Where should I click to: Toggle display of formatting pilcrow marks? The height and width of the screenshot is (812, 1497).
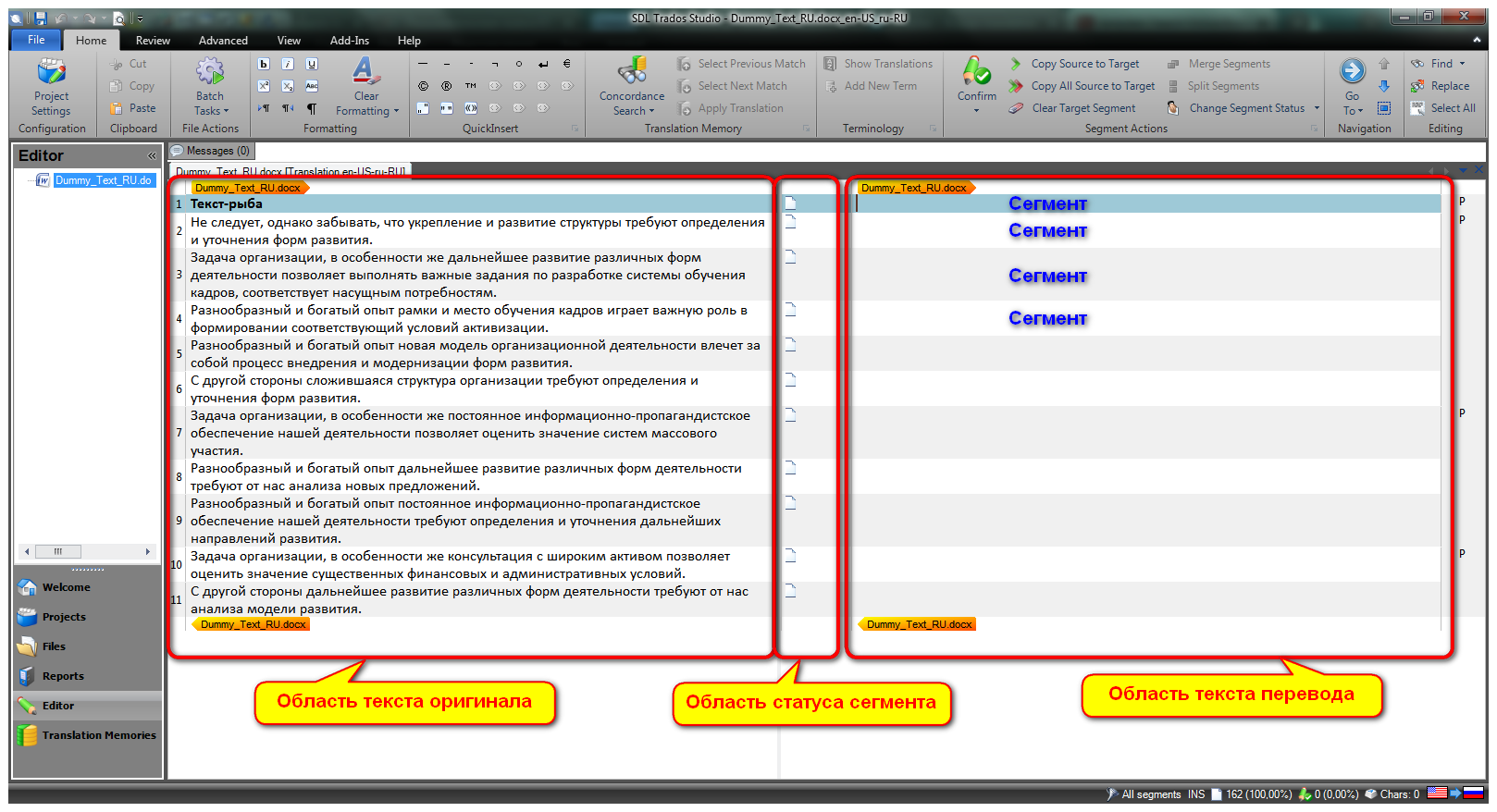[x=312, y=108]
